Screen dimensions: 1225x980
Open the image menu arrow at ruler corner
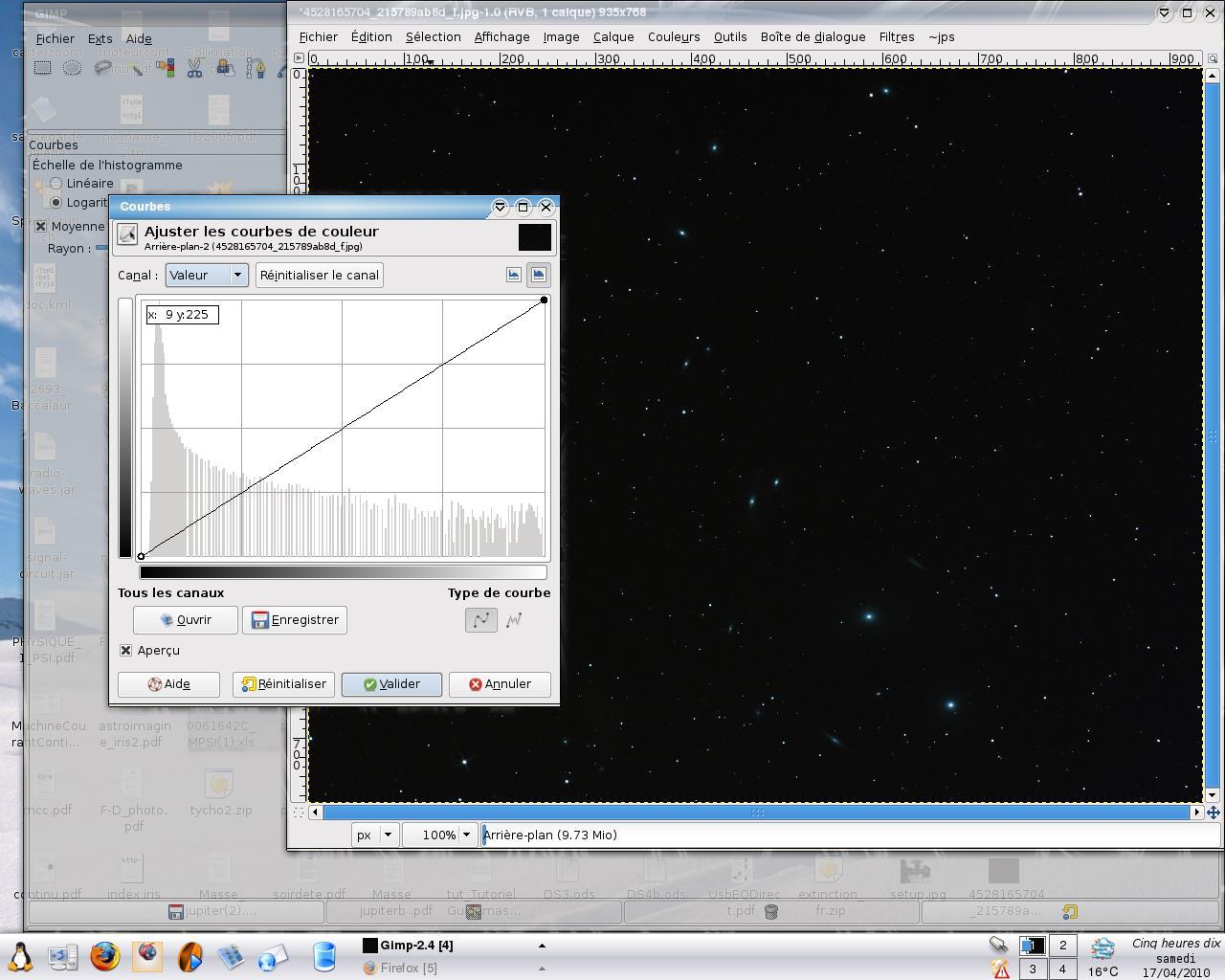299,58
